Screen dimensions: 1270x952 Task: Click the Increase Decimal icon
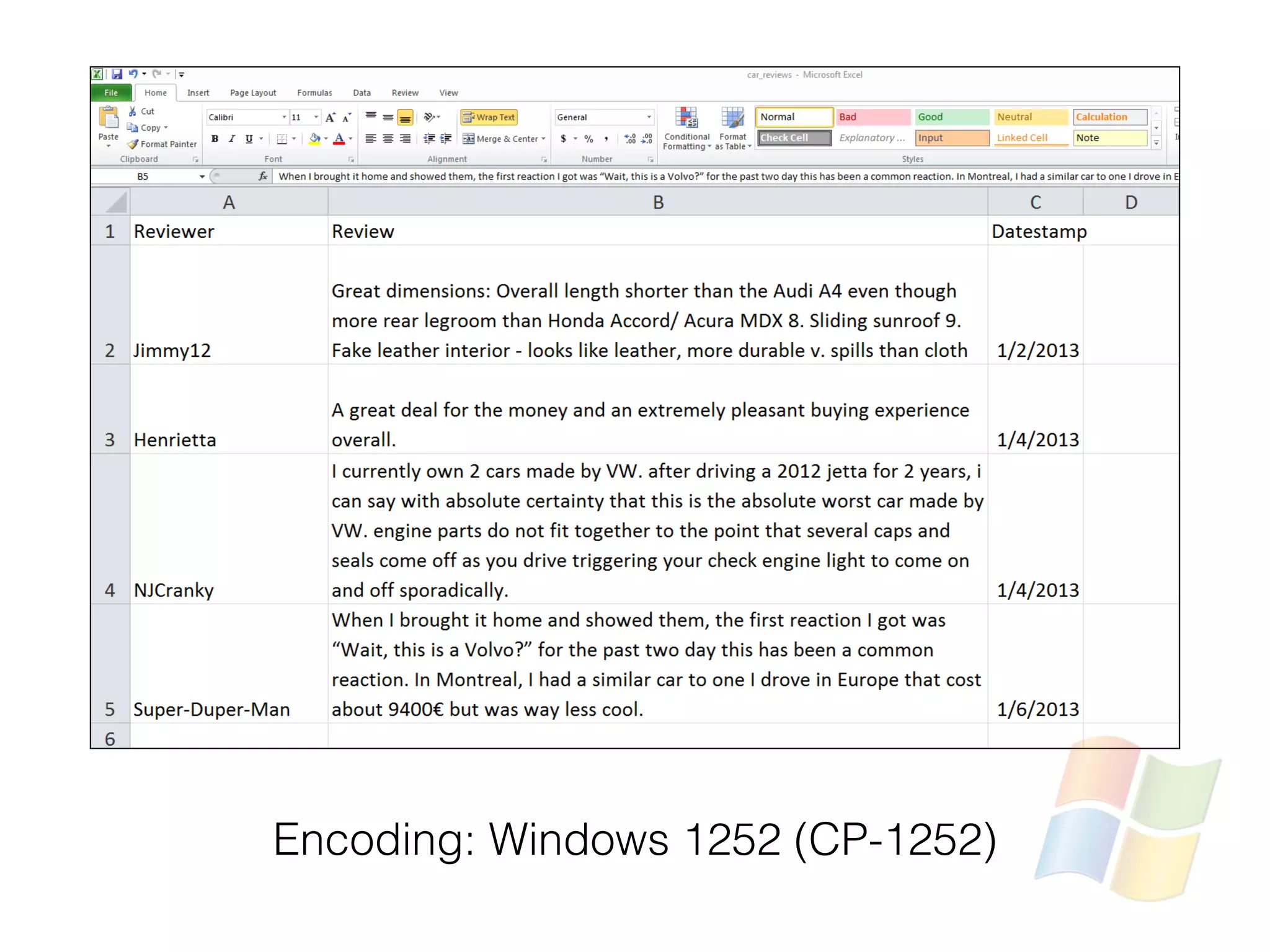[630, 139]
